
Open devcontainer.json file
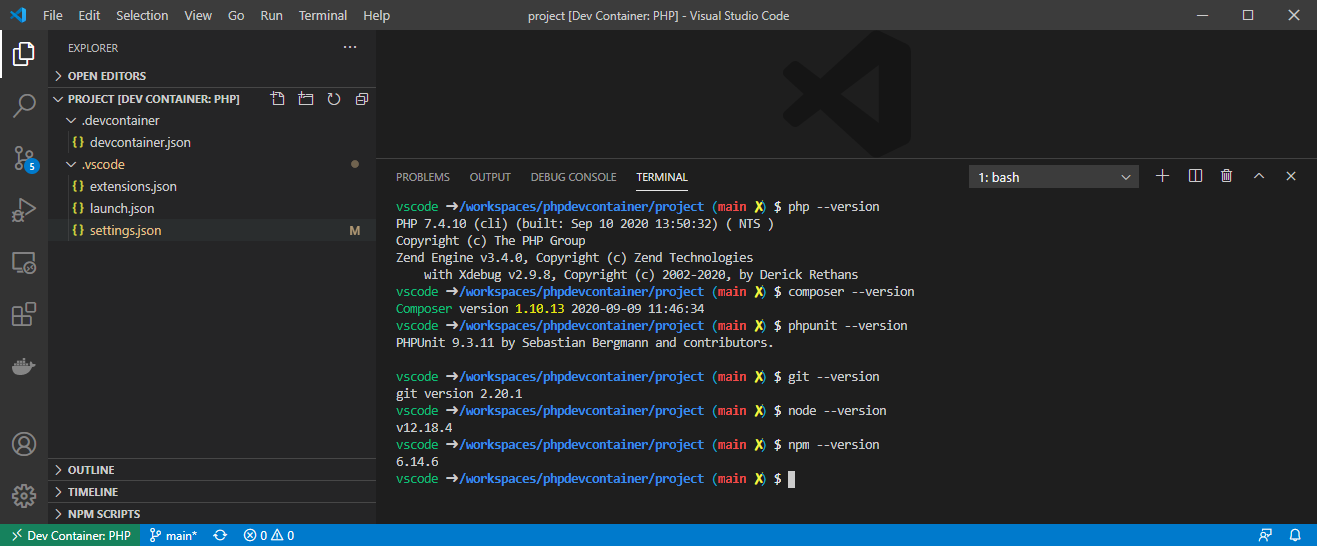[212, 143]
